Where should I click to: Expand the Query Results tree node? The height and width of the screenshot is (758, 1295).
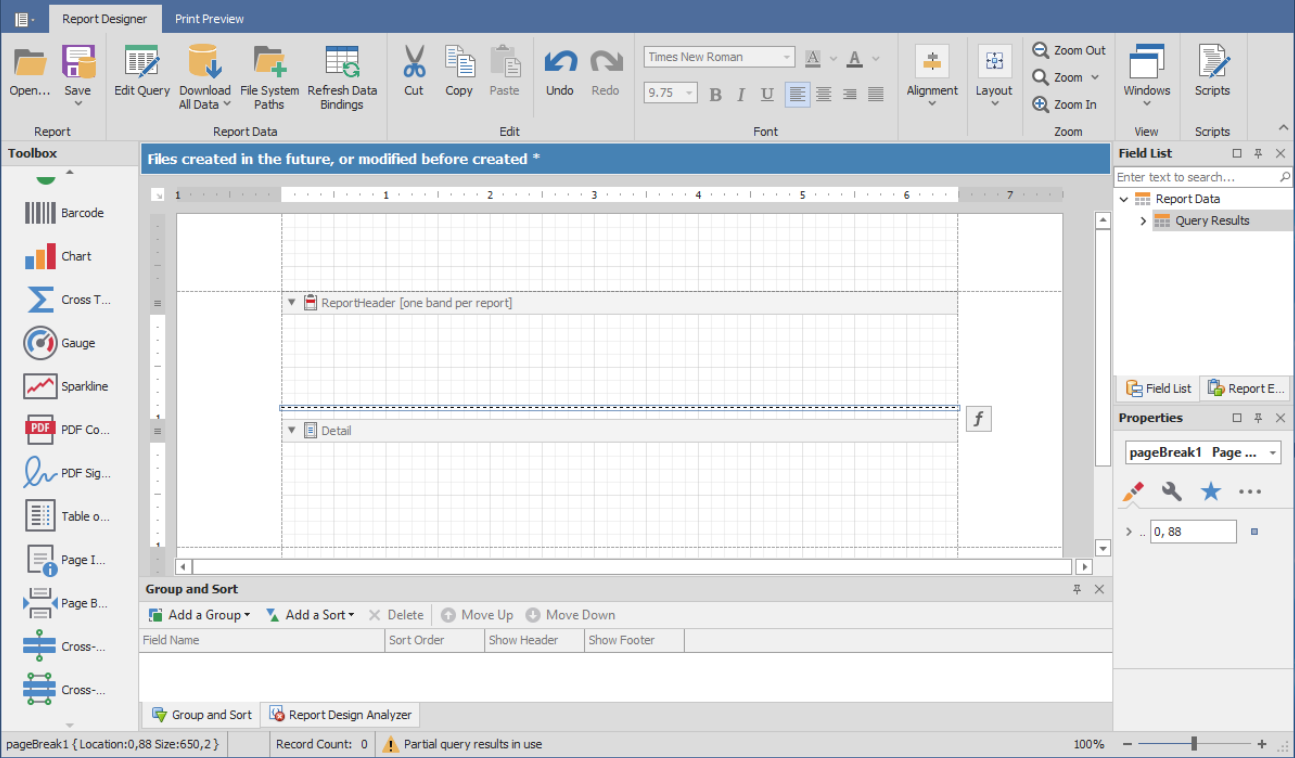point(1143,221)
